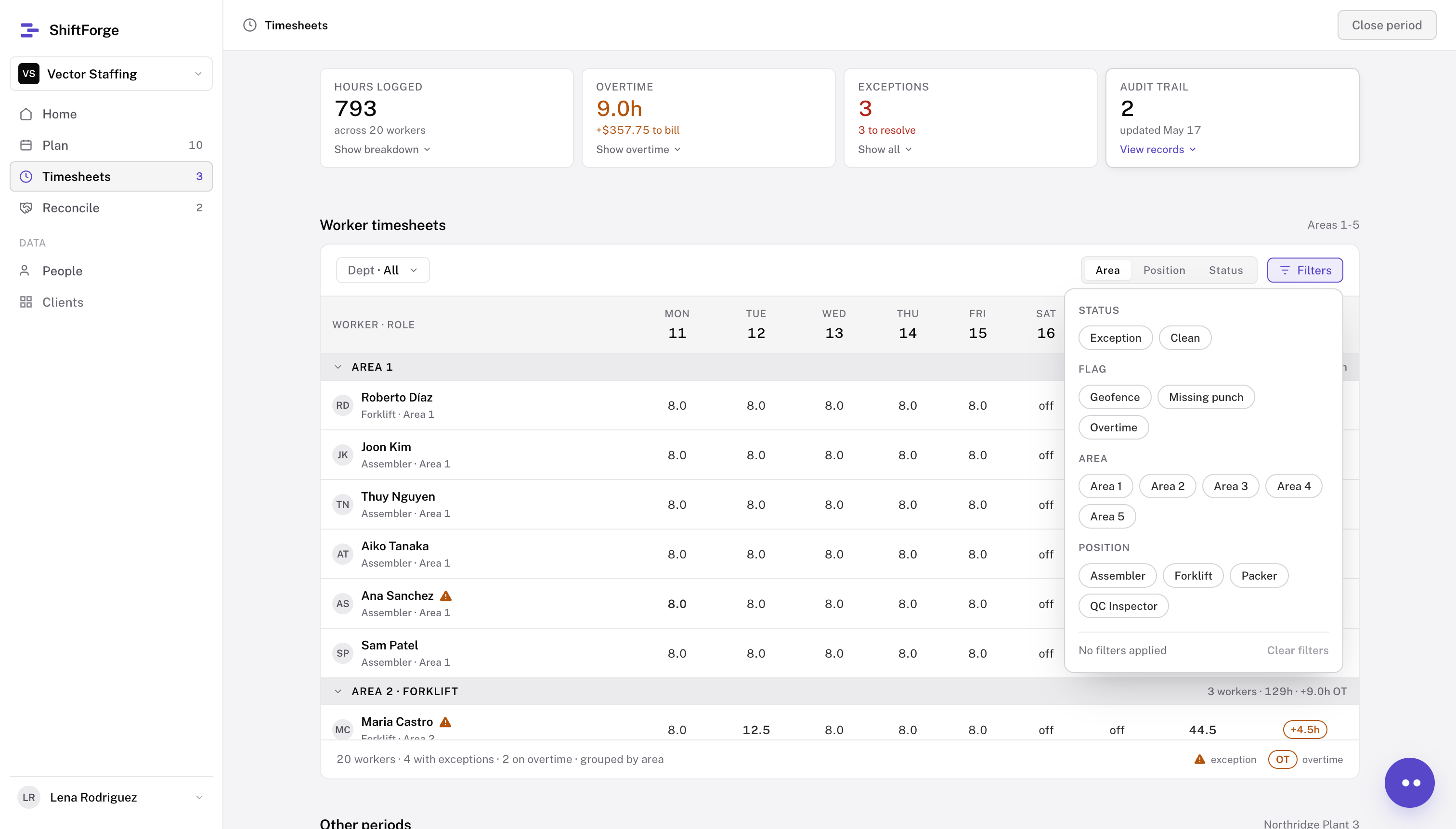The image size is (1456, 829).
Task: Click the warning icon beside Ana Sanchez
Action: (446, 596)
